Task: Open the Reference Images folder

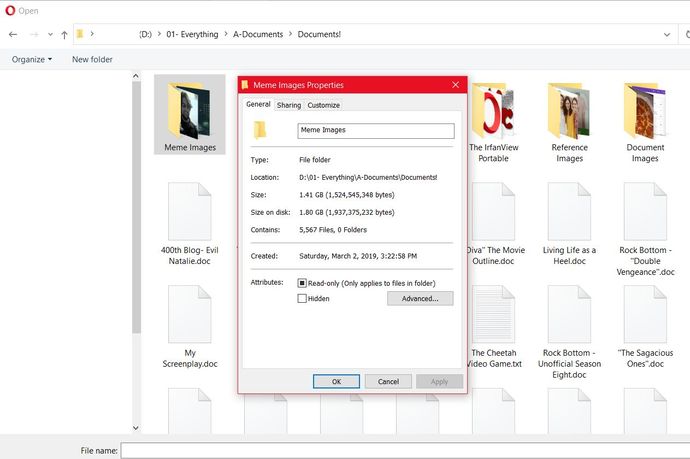Action: coord(569,122)
